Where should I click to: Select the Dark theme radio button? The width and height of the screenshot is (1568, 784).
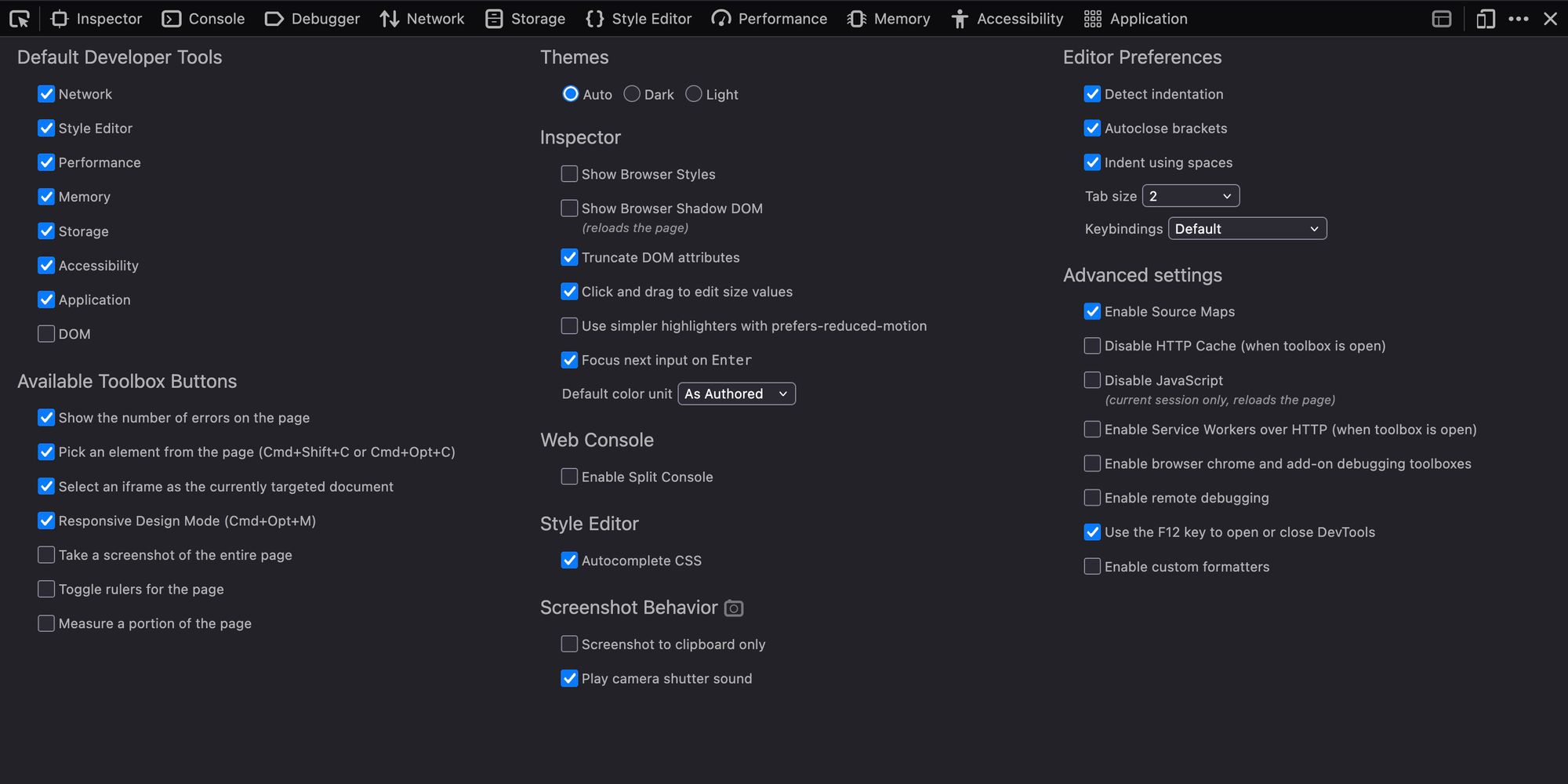coord(631,93)
